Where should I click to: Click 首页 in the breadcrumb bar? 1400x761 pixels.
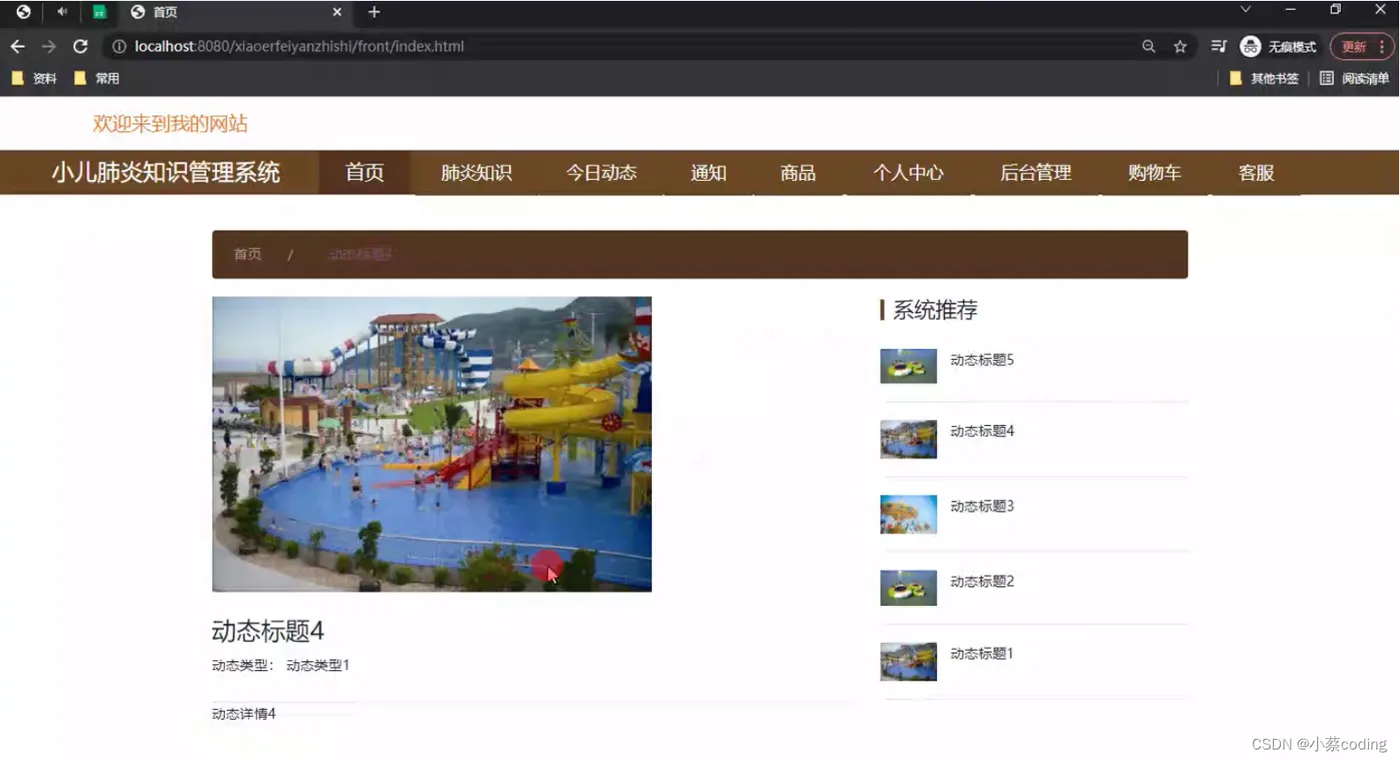[x=247, y=254]
